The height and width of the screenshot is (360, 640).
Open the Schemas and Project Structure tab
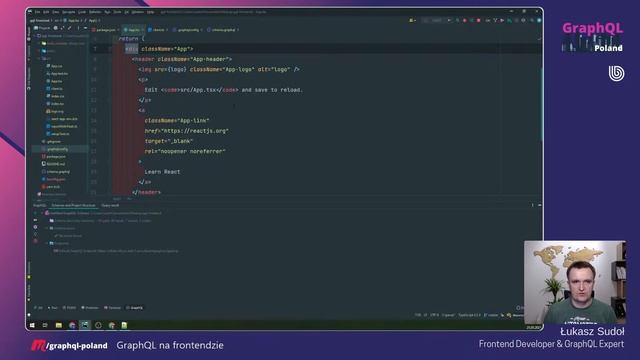click(x=73, y=206)
